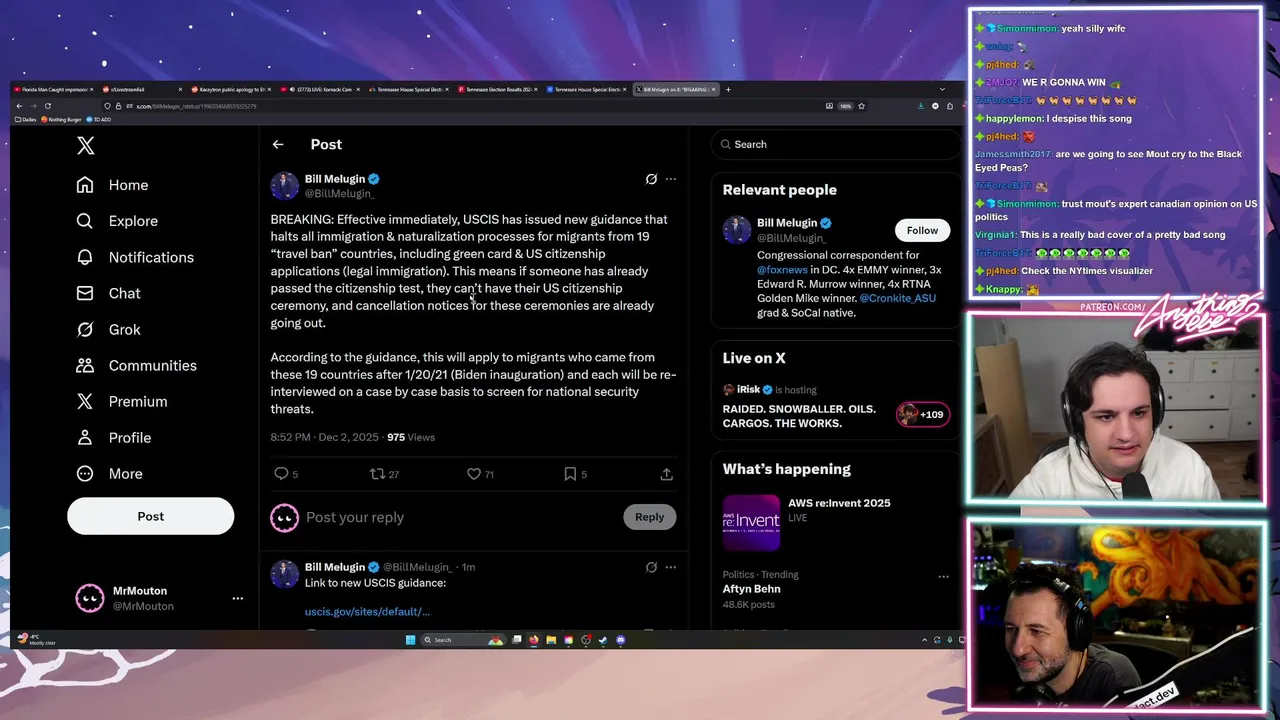Switch to Tennessee Election Results tab

click(498, 89)
